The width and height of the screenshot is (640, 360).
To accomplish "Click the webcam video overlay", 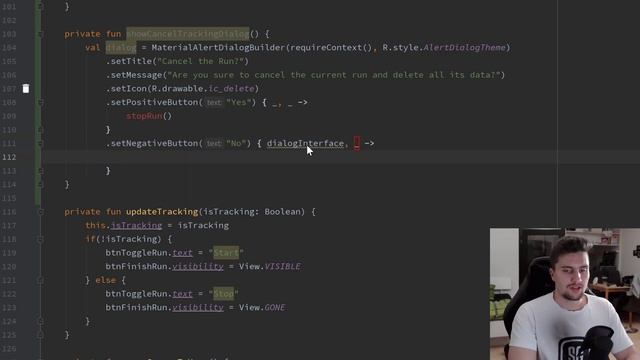I will tap(565, 294).
